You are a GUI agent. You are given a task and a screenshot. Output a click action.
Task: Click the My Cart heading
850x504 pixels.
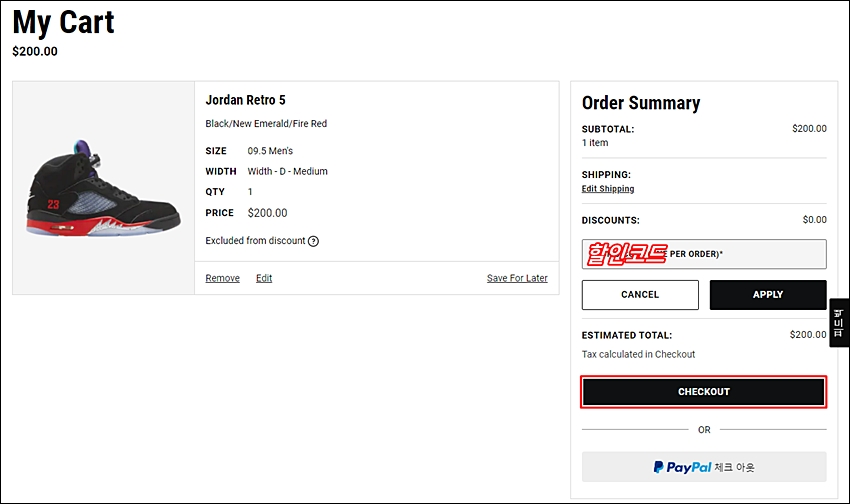tap(63, 22)
